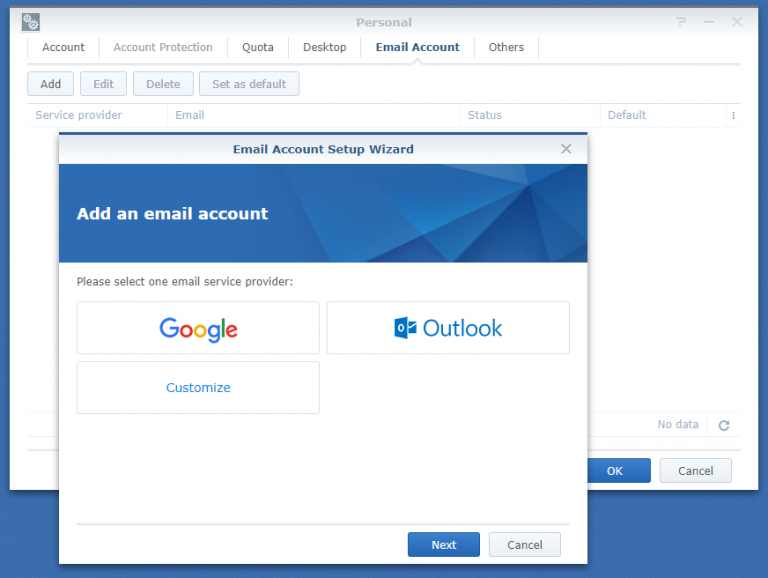Click the Edit email account button
The width and height of the screenshot is (768, 578).
pos(103,84)
